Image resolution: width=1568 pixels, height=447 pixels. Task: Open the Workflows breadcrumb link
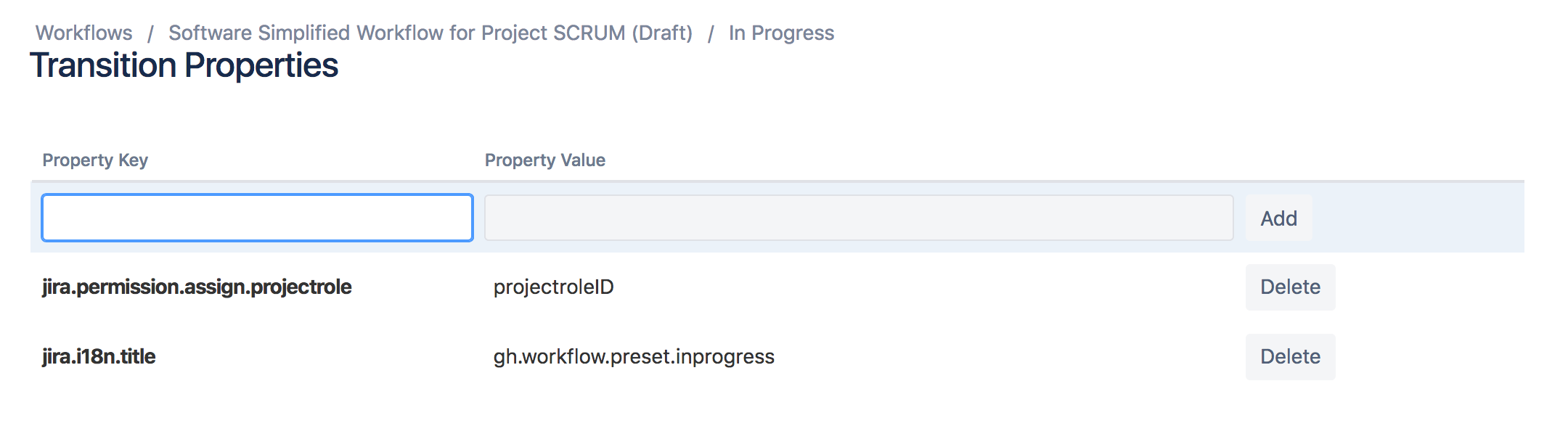[x=84, y=33]
